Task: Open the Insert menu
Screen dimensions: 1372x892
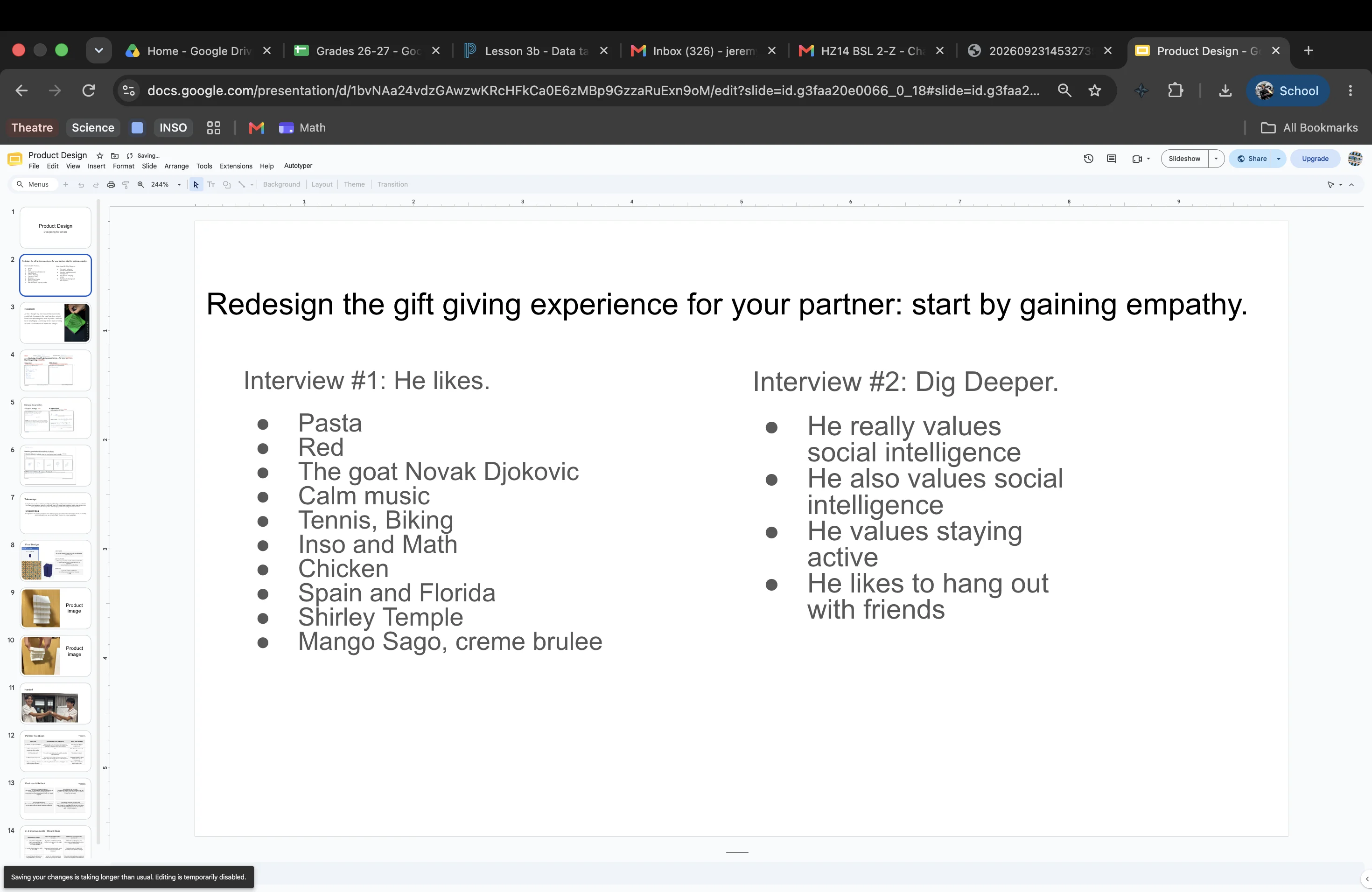Action: pos(96,166)
